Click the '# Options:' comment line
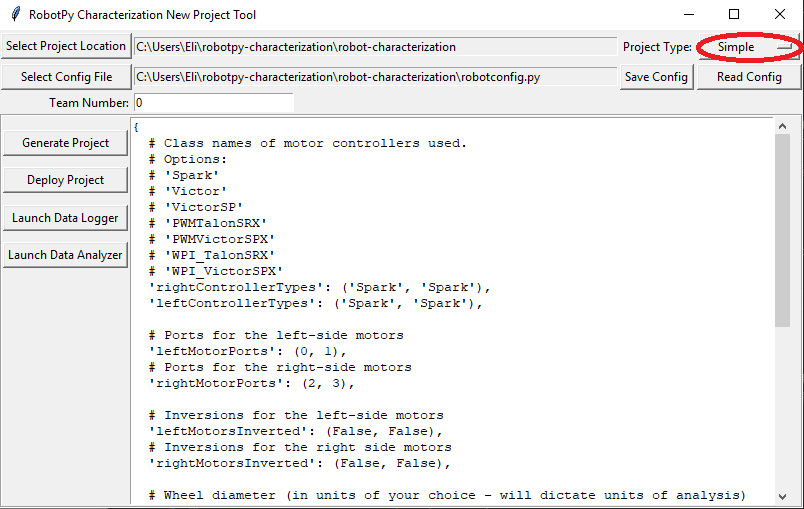Image resolution: width=804 pixels, height=509 pixels. 188,159
